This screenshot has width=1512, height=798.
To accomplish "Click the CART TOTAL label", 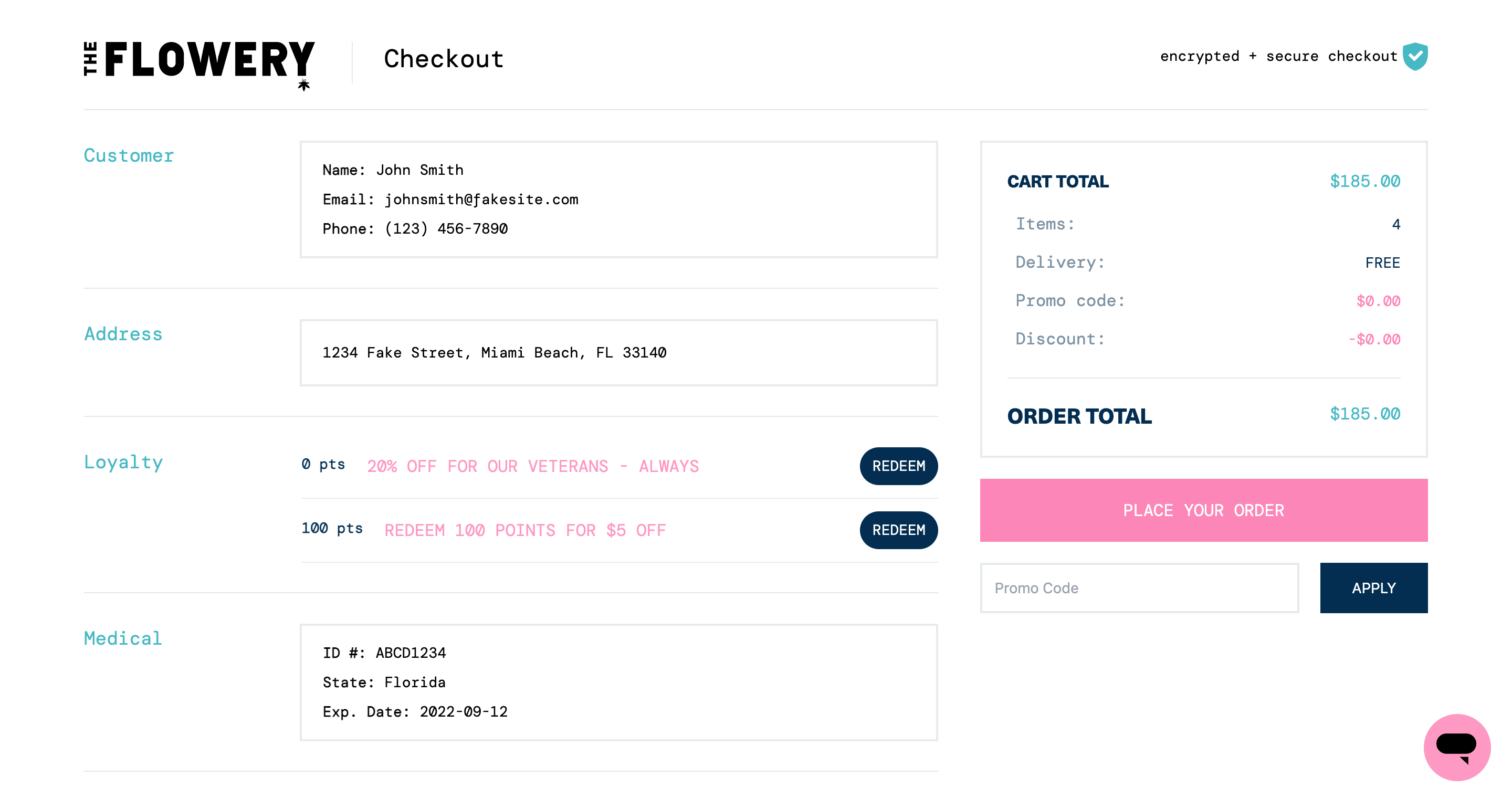I will click(x=1058, y=181).
